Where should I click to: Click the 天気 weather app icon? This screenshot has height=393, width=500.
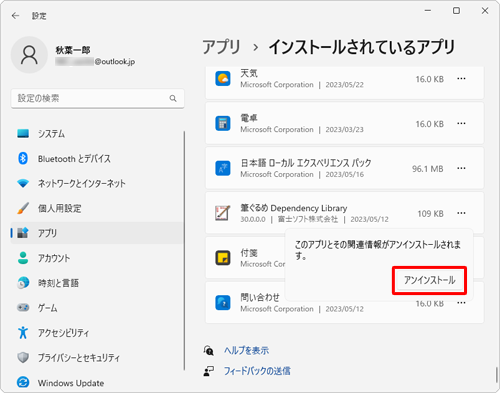(x=223, y=79)
